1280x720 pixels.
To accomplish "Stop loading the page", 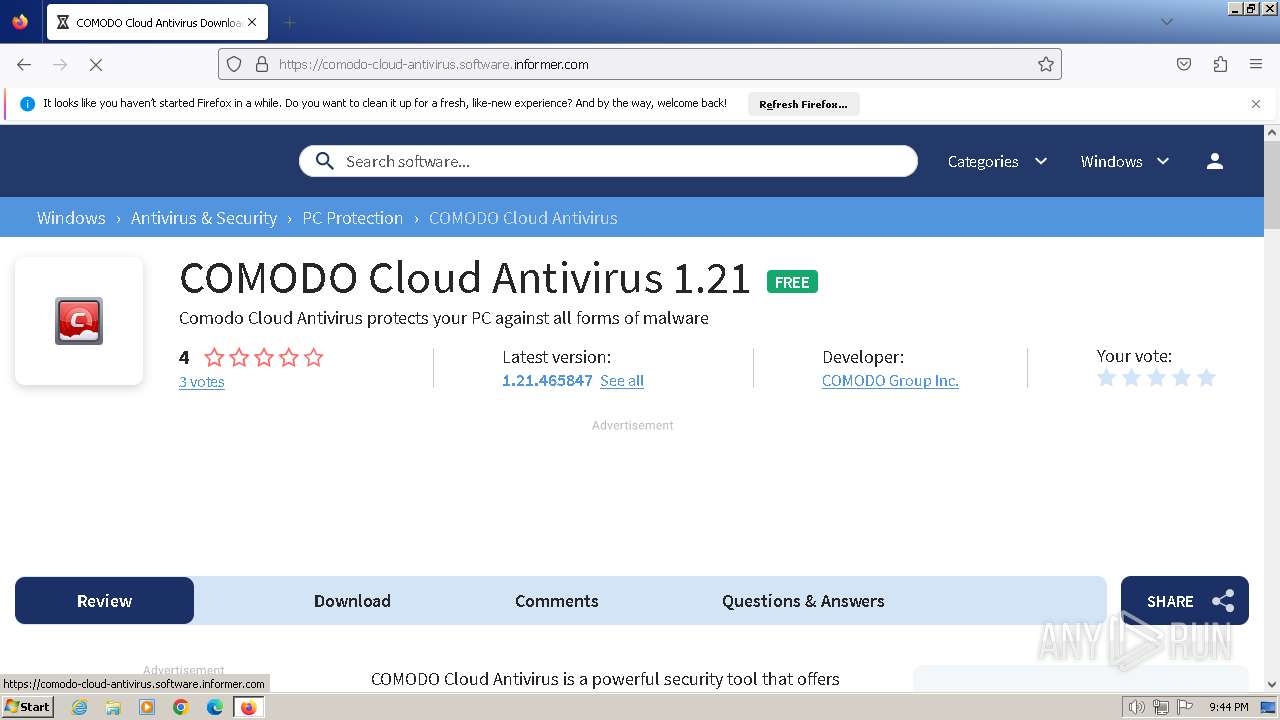I will click(96, 64).
